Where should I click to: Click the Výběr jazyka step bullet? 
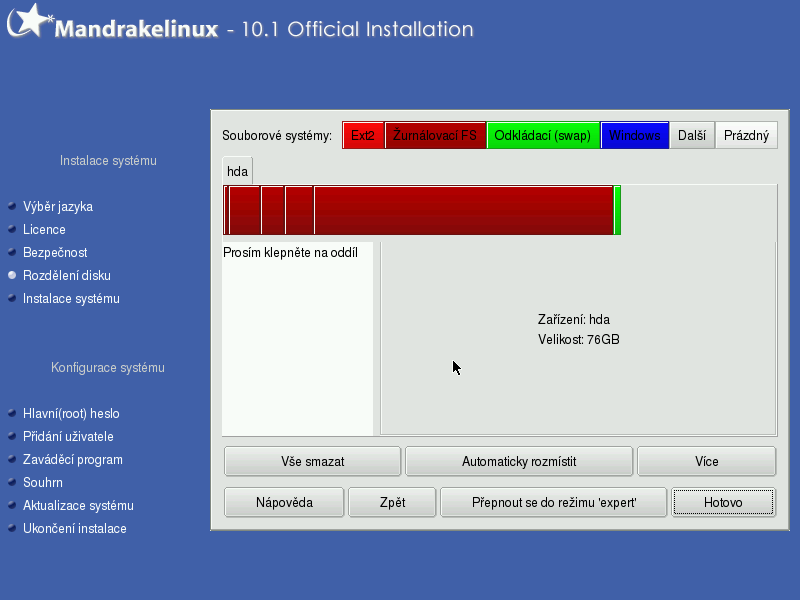[12, 206]
